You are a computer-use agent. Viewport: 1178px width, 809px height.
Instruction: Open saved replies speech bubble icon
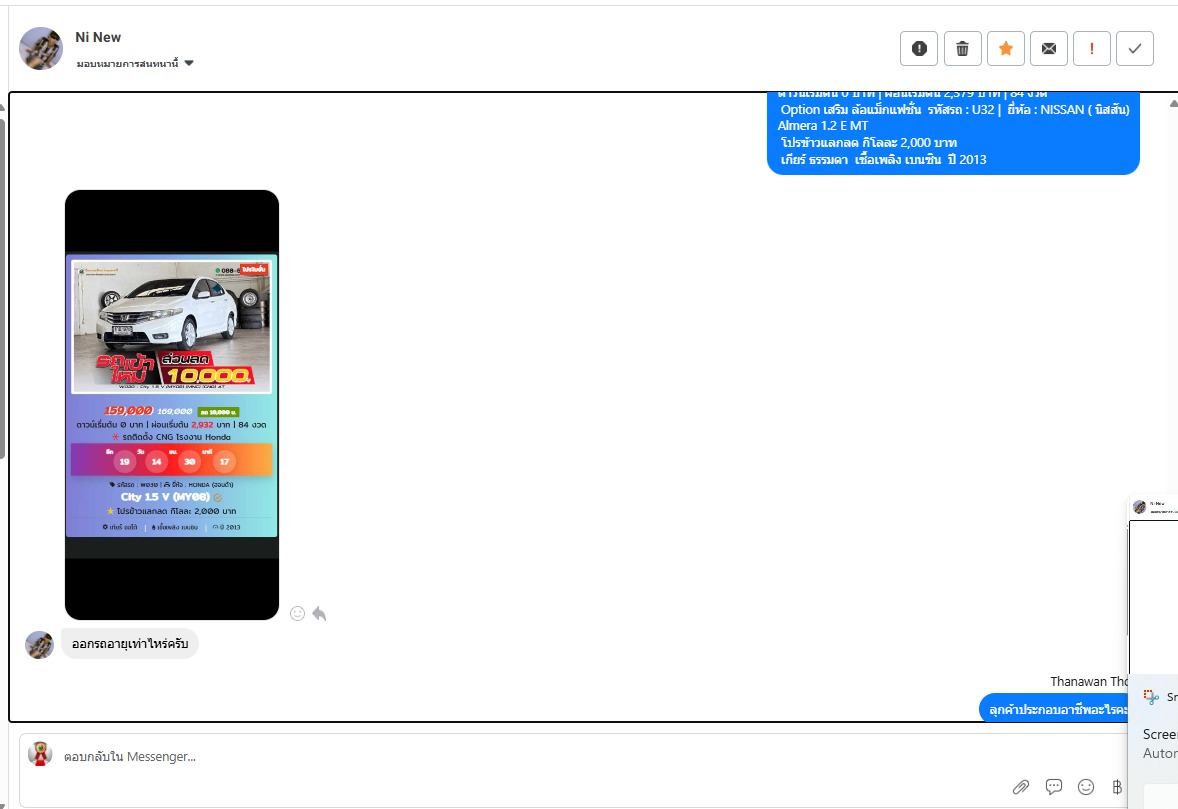1053,786
